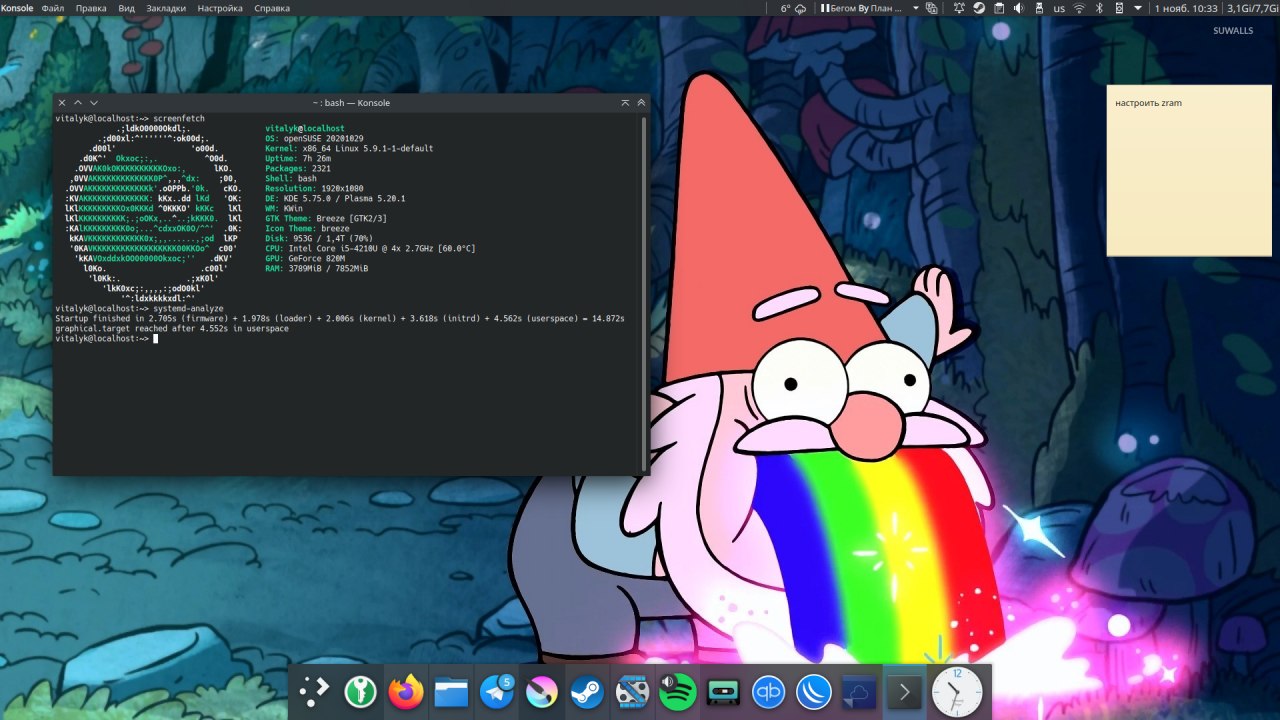1280x720 pixels.
Task: Click the 'Packages: 2321' line
Action: pos(298,168)
